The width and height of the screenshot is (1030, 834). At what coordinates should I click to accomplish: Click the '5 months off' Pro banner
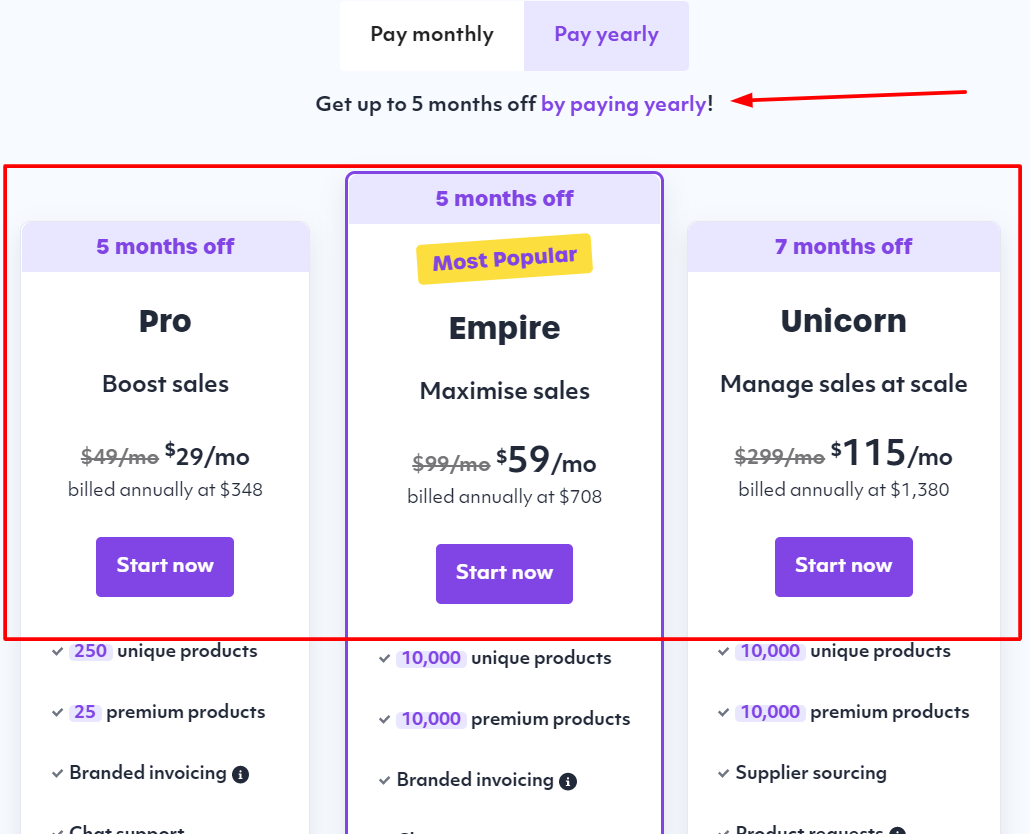point(165,246)
